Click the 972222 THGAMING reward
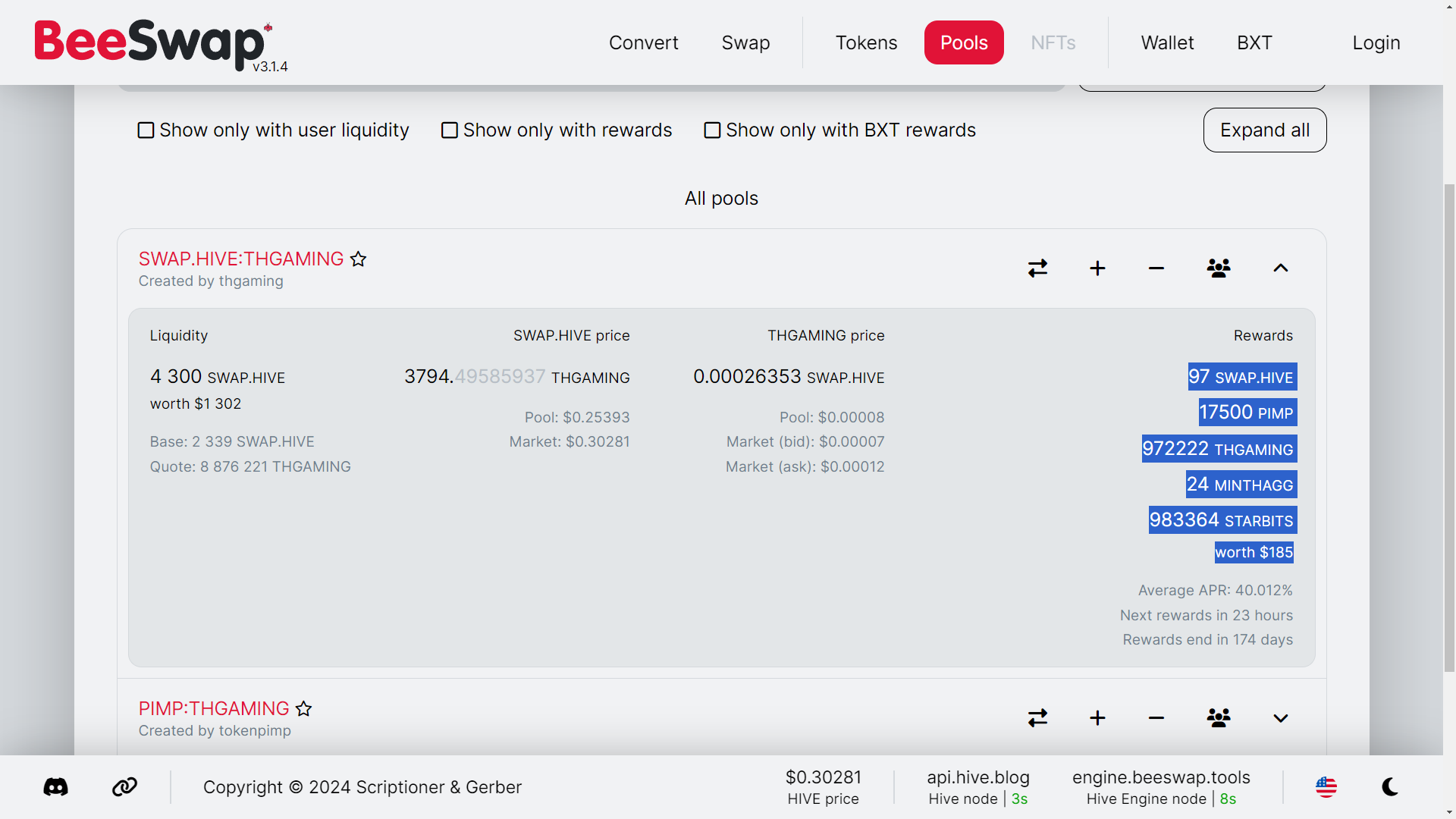 [1219, 449]
